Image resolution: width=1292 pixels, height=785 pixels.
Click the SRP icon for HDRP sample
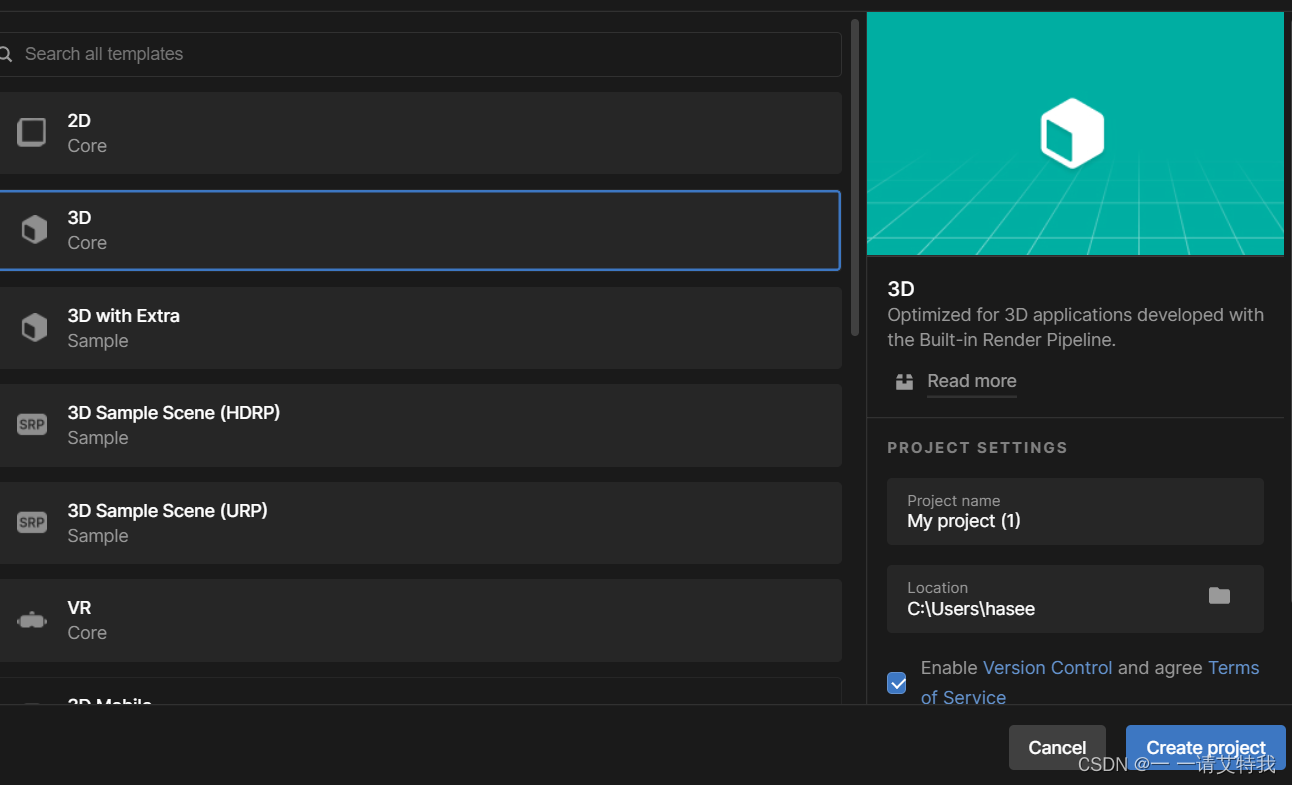click(x=32, y=425)
